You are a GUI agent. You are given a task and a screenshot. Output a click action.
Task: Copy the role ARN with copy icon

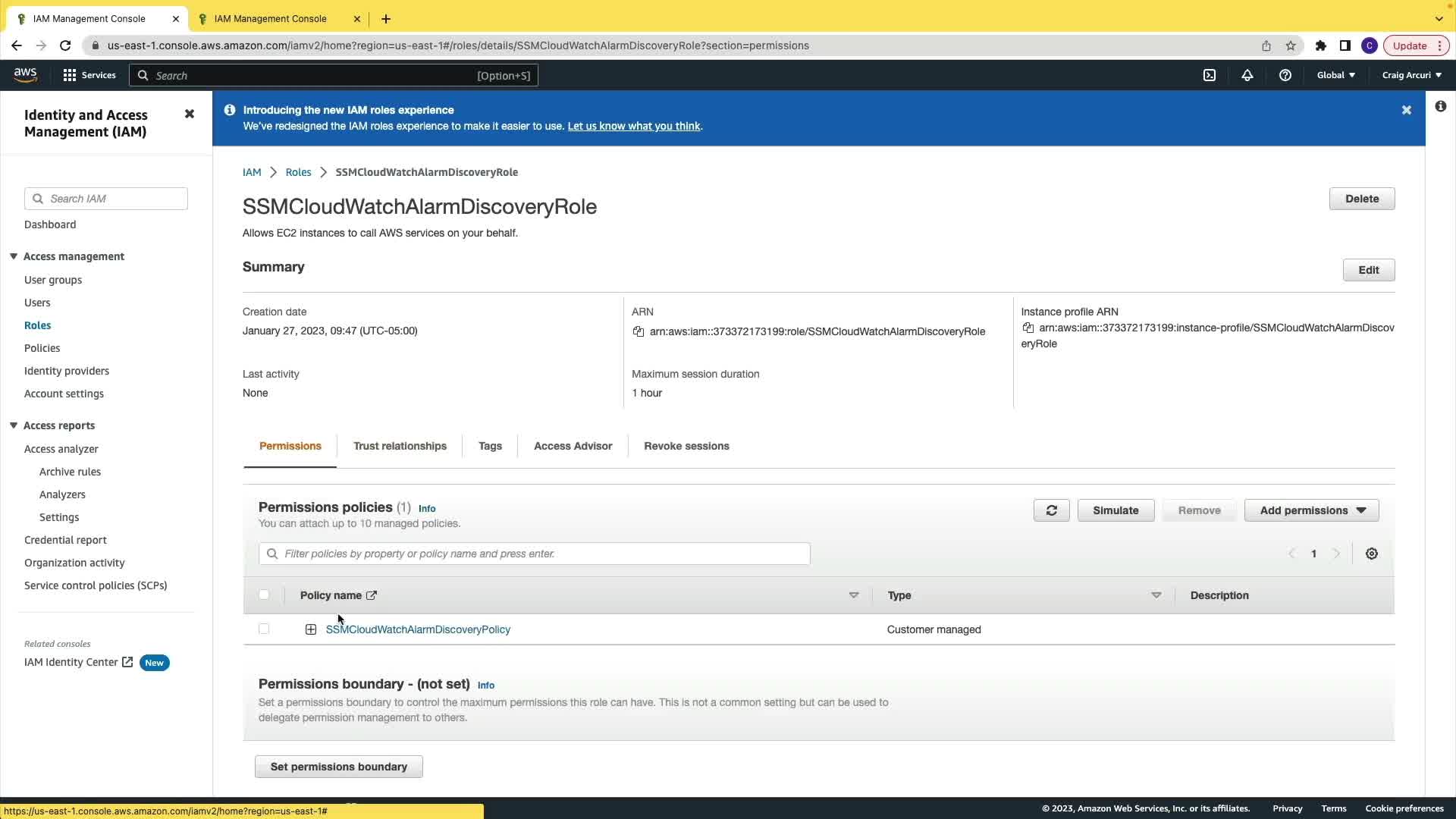coord(639,331)
